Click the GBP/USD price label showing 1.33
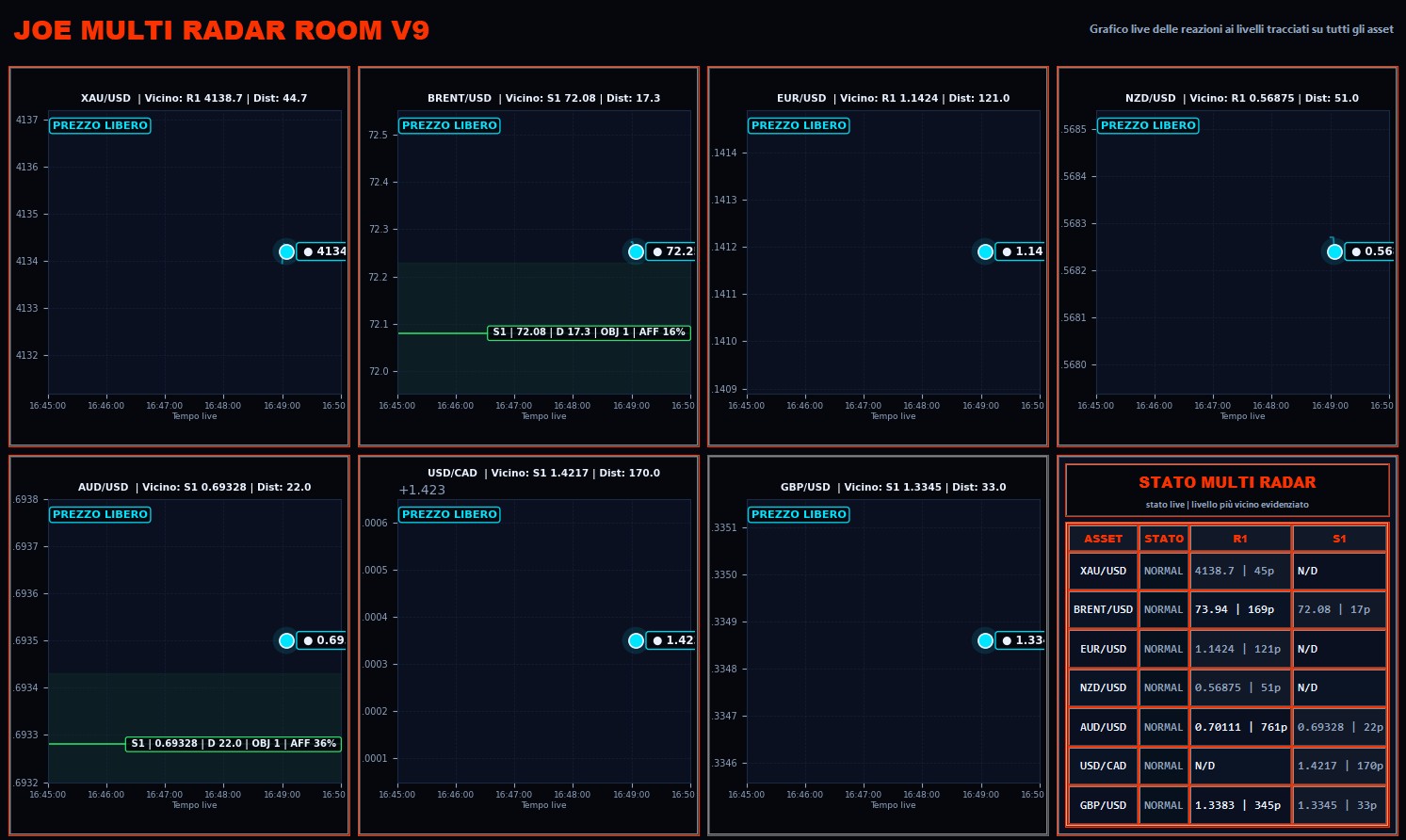Viewport: 1406px width, 840px height. [1021, 640]
